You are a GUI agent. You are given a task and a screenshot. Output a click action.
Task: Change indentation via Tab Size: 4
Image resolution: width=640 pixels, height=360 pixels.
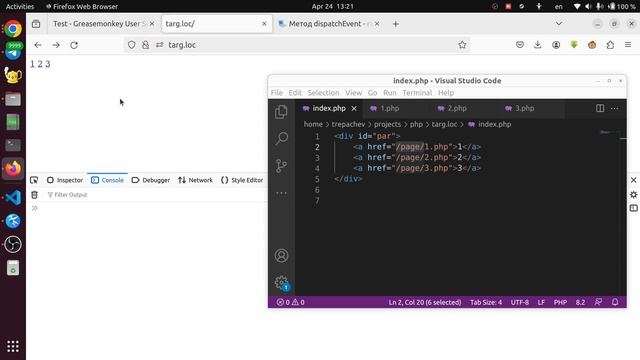click(486, 302)
